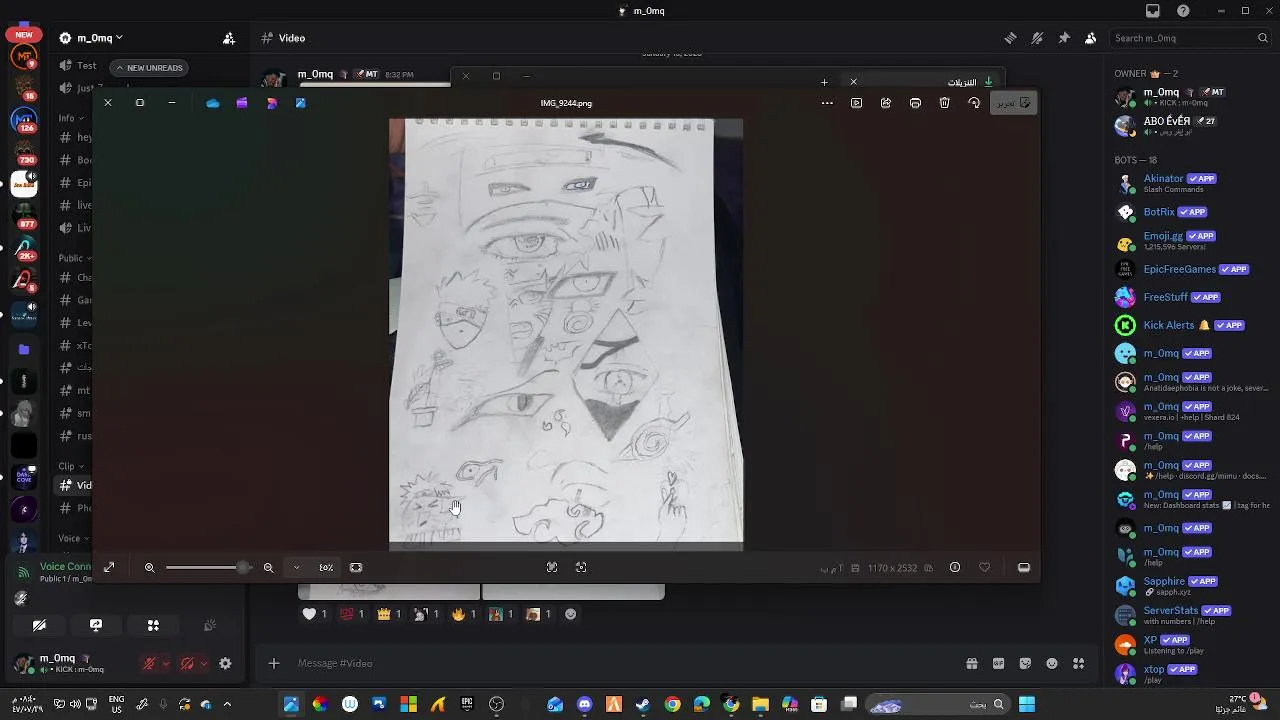Viewport: 1280px width, 720px height.
Task: Toggle the fire reaction on message
Action: 463,614
